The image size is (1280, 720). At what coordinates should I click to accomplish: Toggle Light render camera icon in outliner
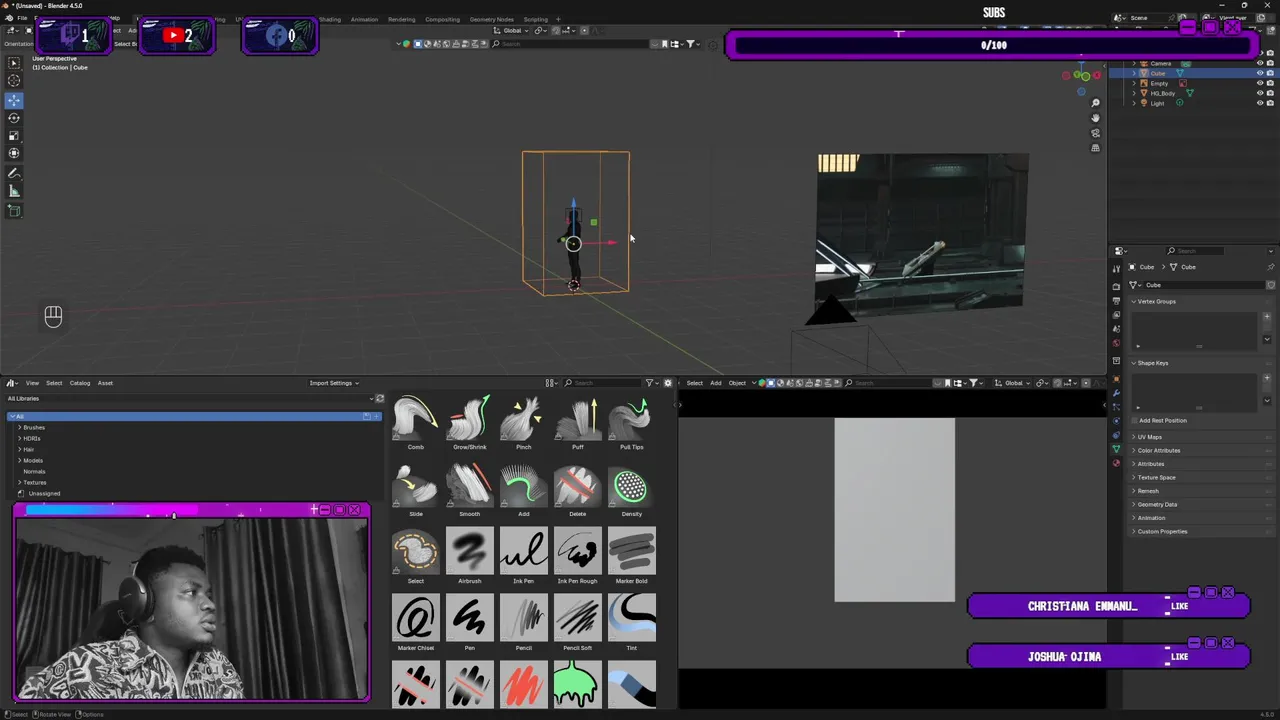click(1270, 103)
